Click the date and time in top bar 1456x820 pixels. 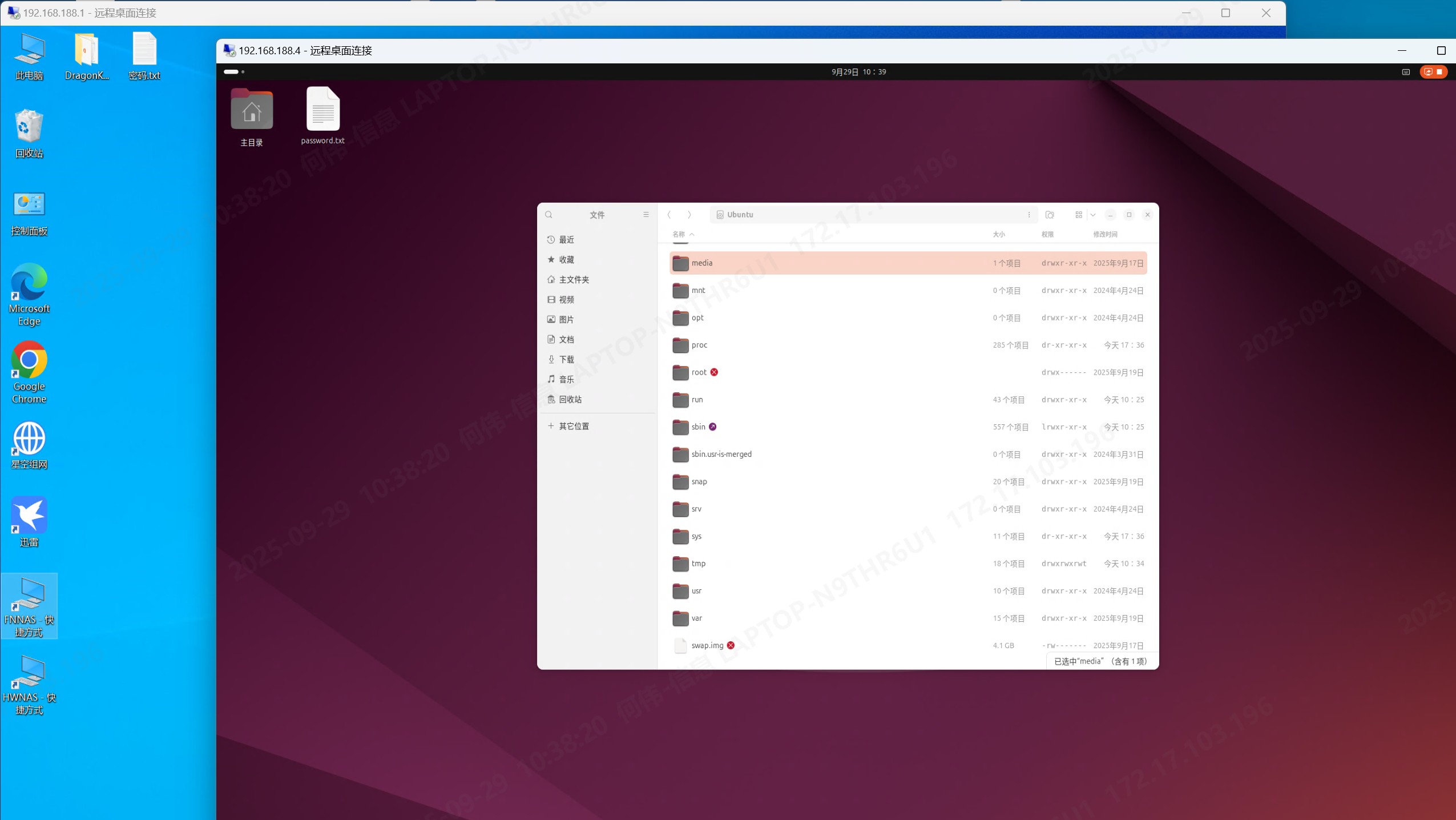pos(858,72)
